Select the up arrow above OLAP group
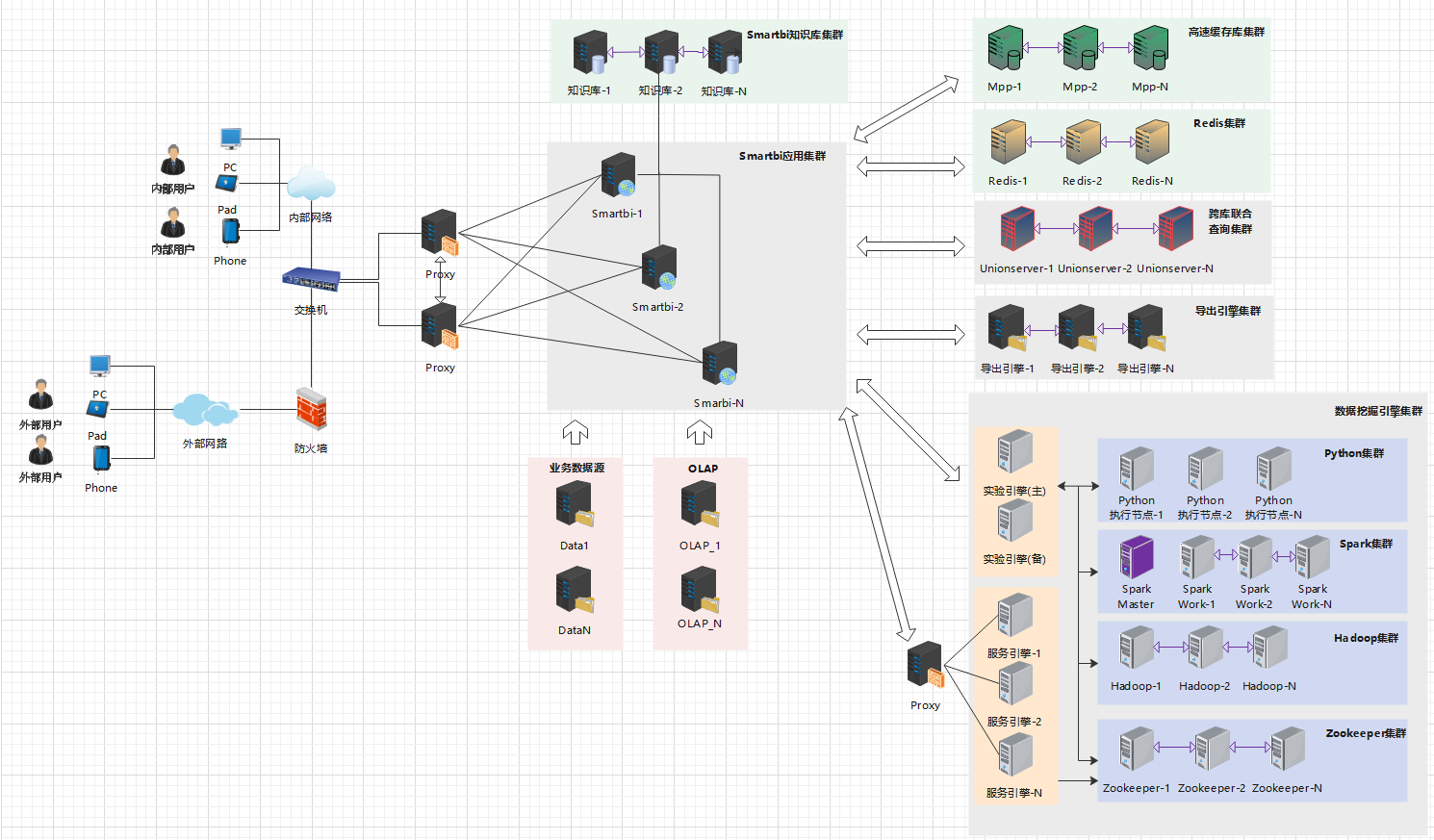Image resolution: width=1434 pixels, height=840 pixels. [x=700, y=432]
